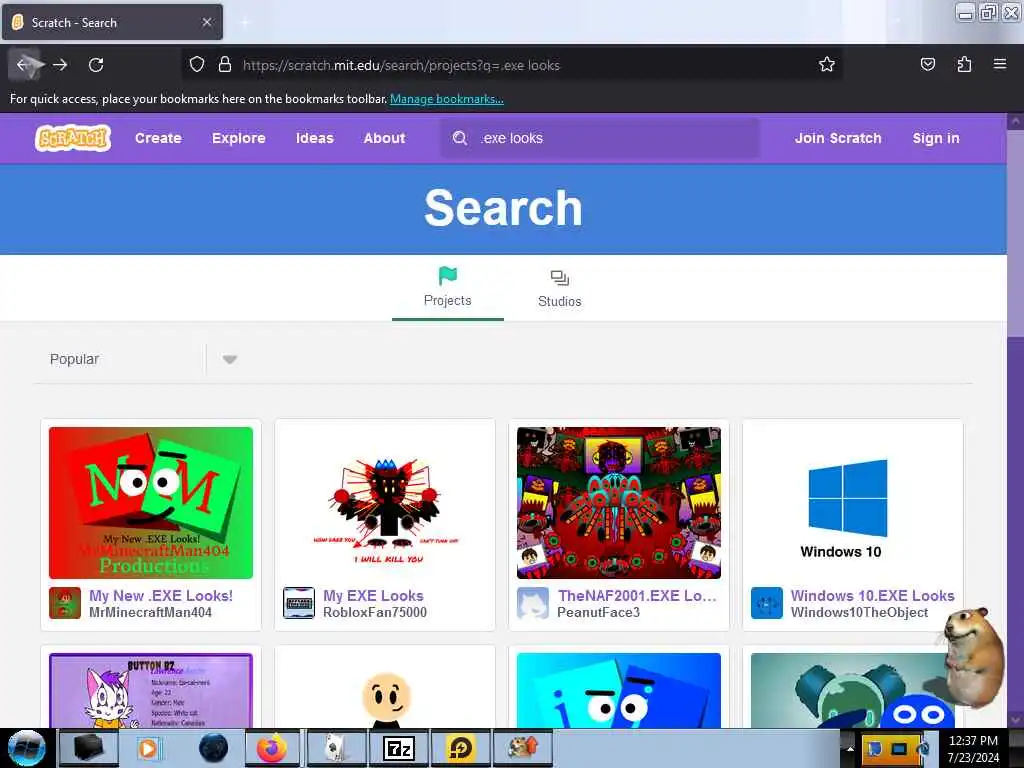Select the Scratch - Search browser tab
This screenshot has width=1024, height=768.
point(112,22)
